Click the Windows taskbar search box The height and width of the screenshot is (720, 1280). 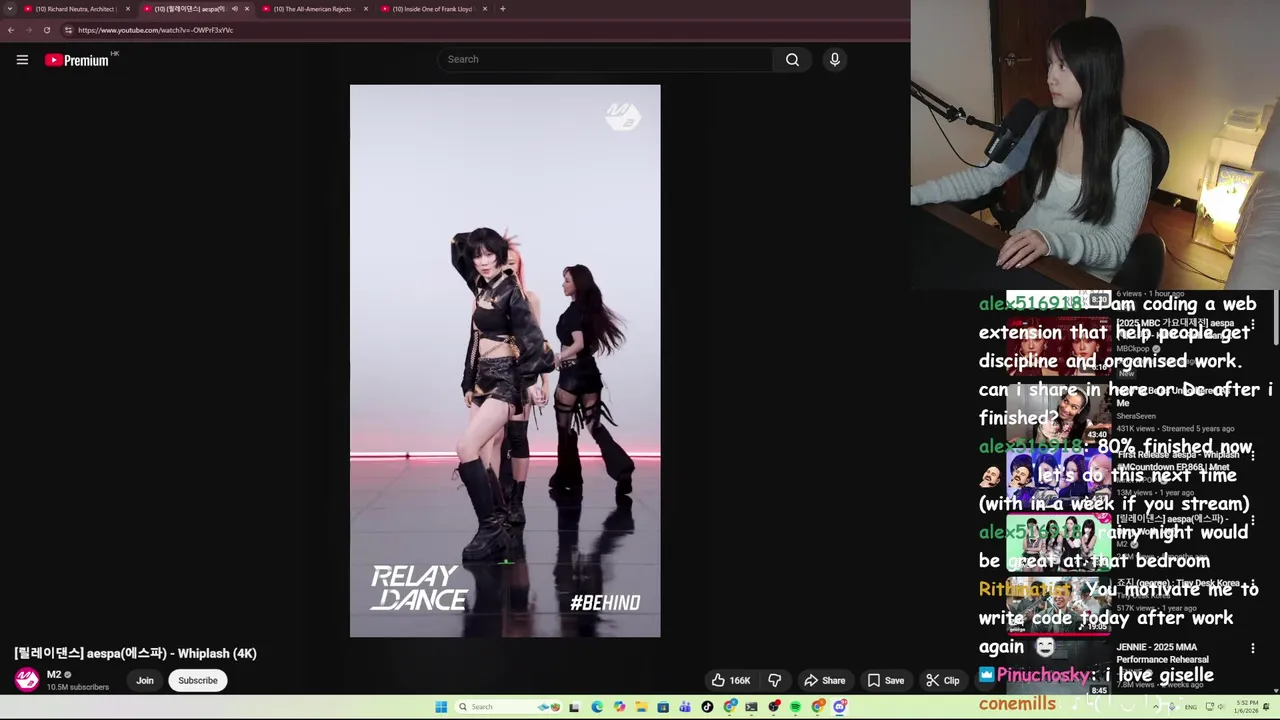(508, 707)
